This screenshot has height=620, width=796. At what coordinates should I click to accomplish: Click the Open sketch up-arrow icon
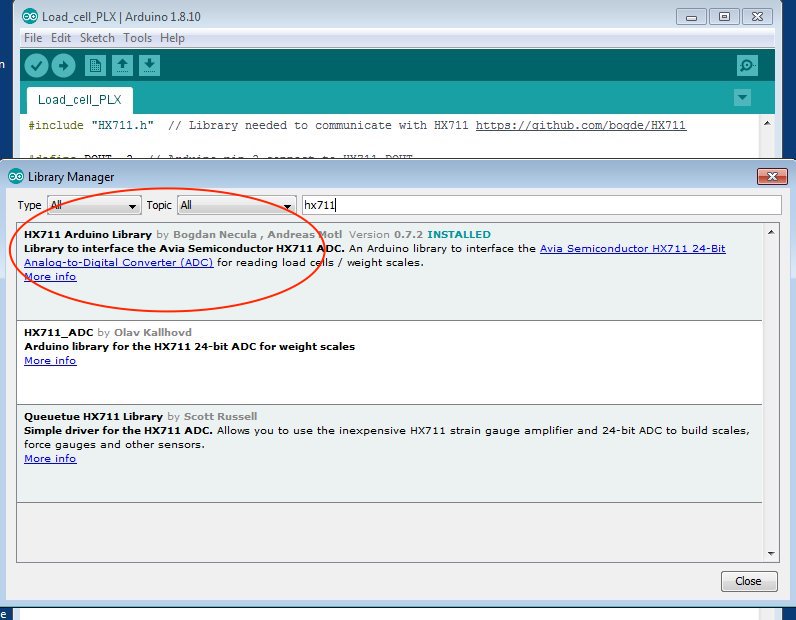(x=122, y=66)
